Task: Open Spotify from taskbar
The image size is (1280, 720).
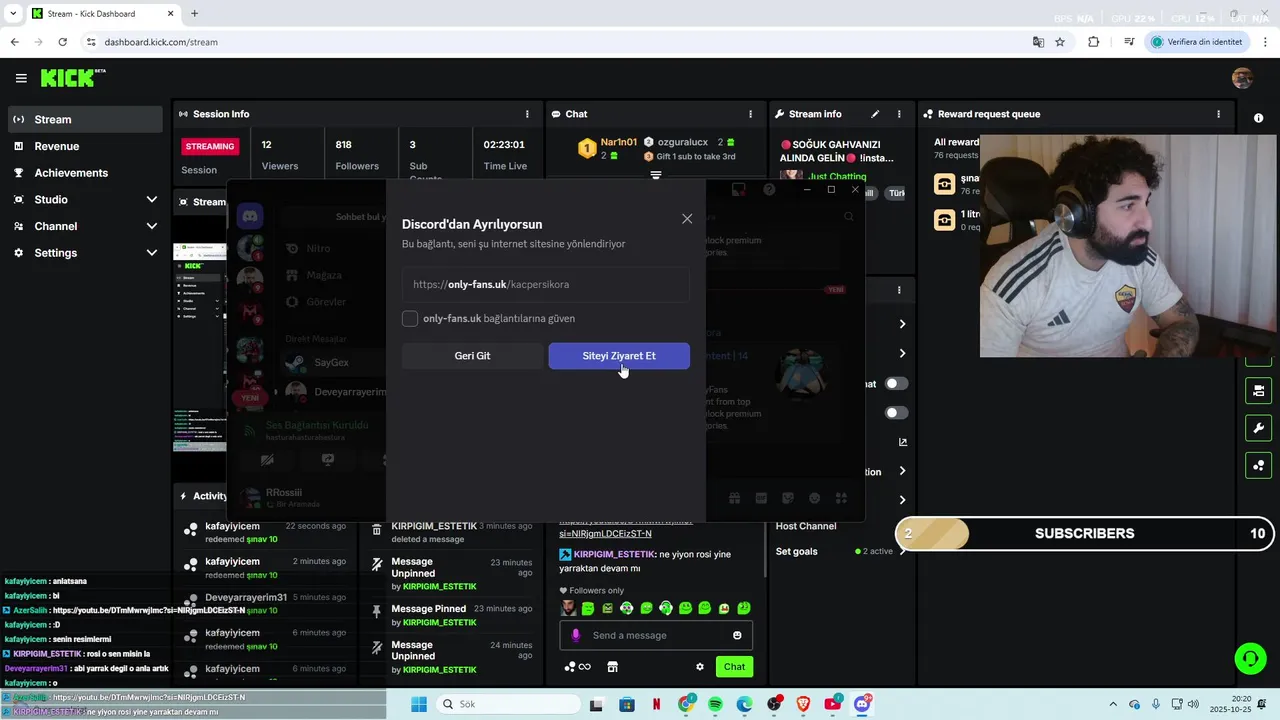Action: click(715, 704)
